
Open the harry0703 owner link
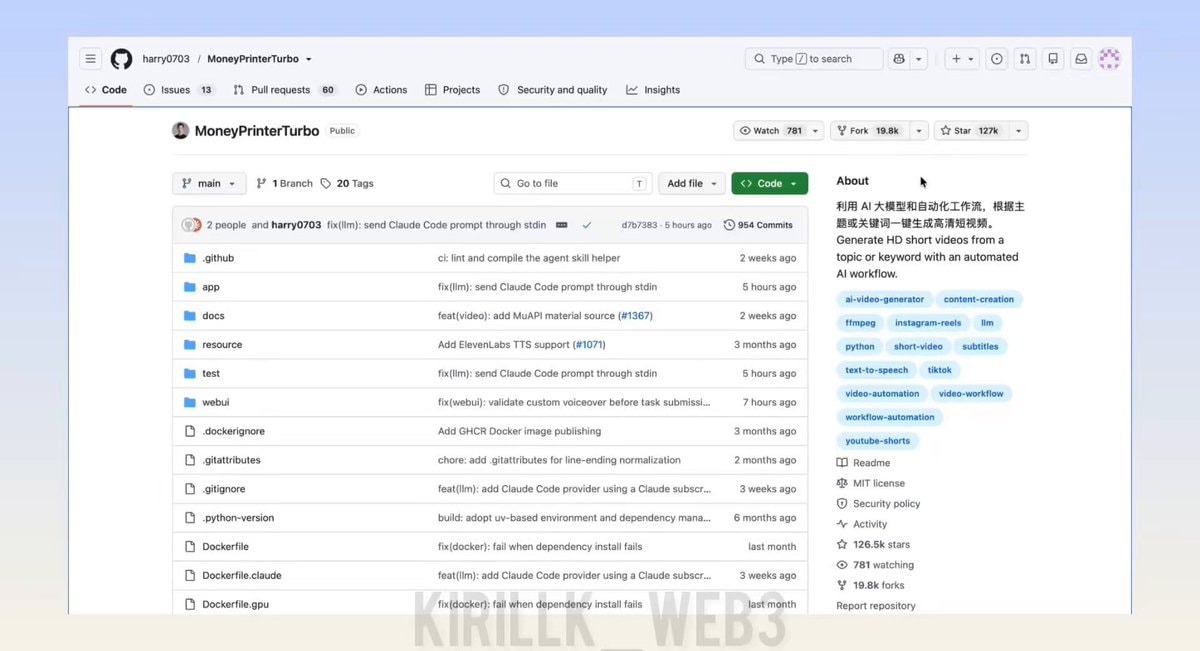(x=166, y=59)
